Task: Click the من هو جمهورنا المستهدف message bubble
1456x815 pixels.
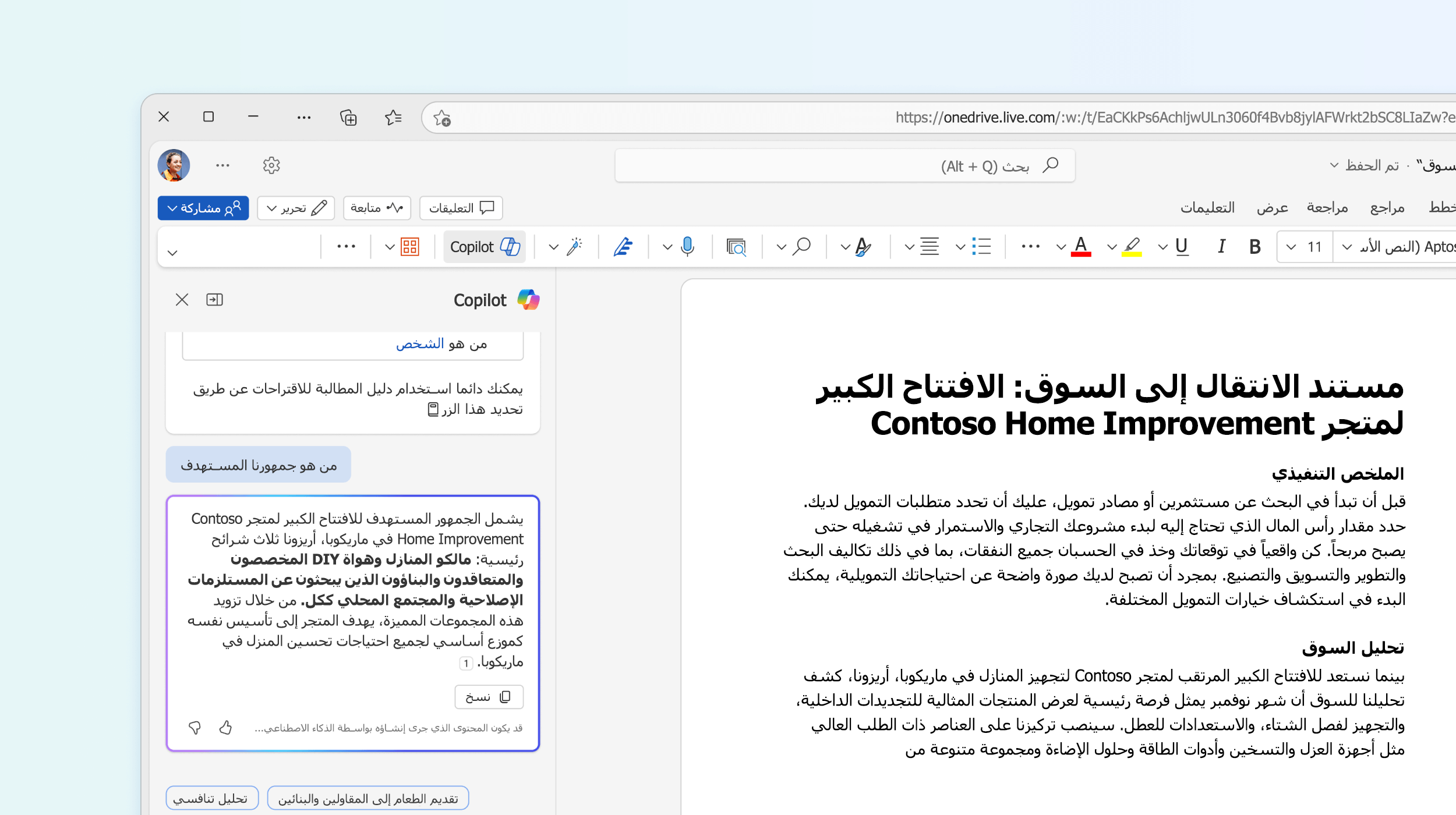Action: pos(259,465)
